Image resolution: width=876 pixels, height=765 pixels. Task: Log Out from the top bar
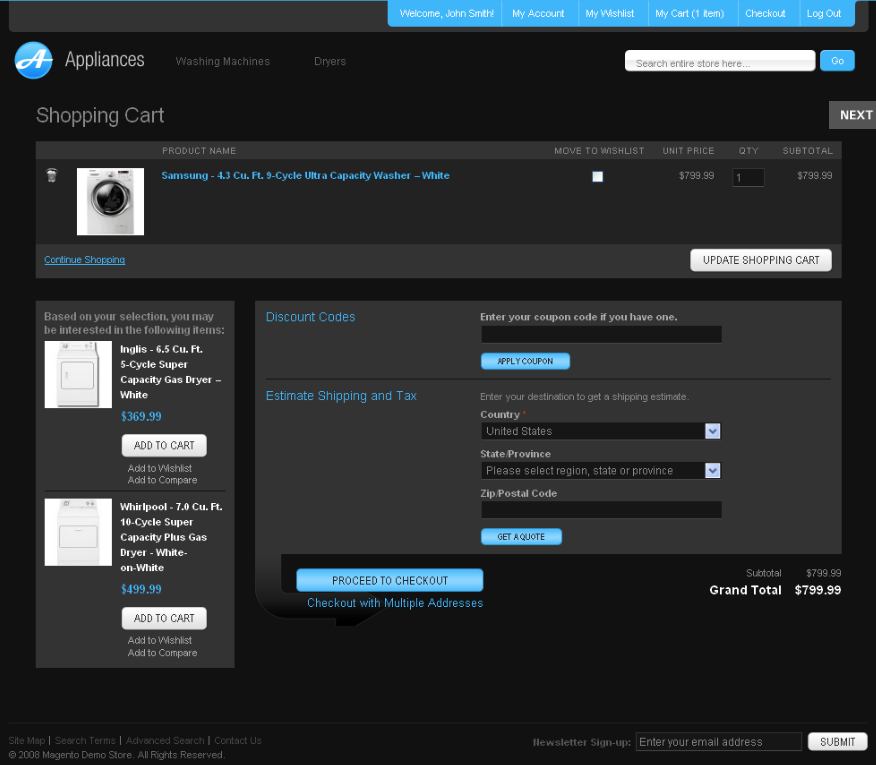coord(823,13)
